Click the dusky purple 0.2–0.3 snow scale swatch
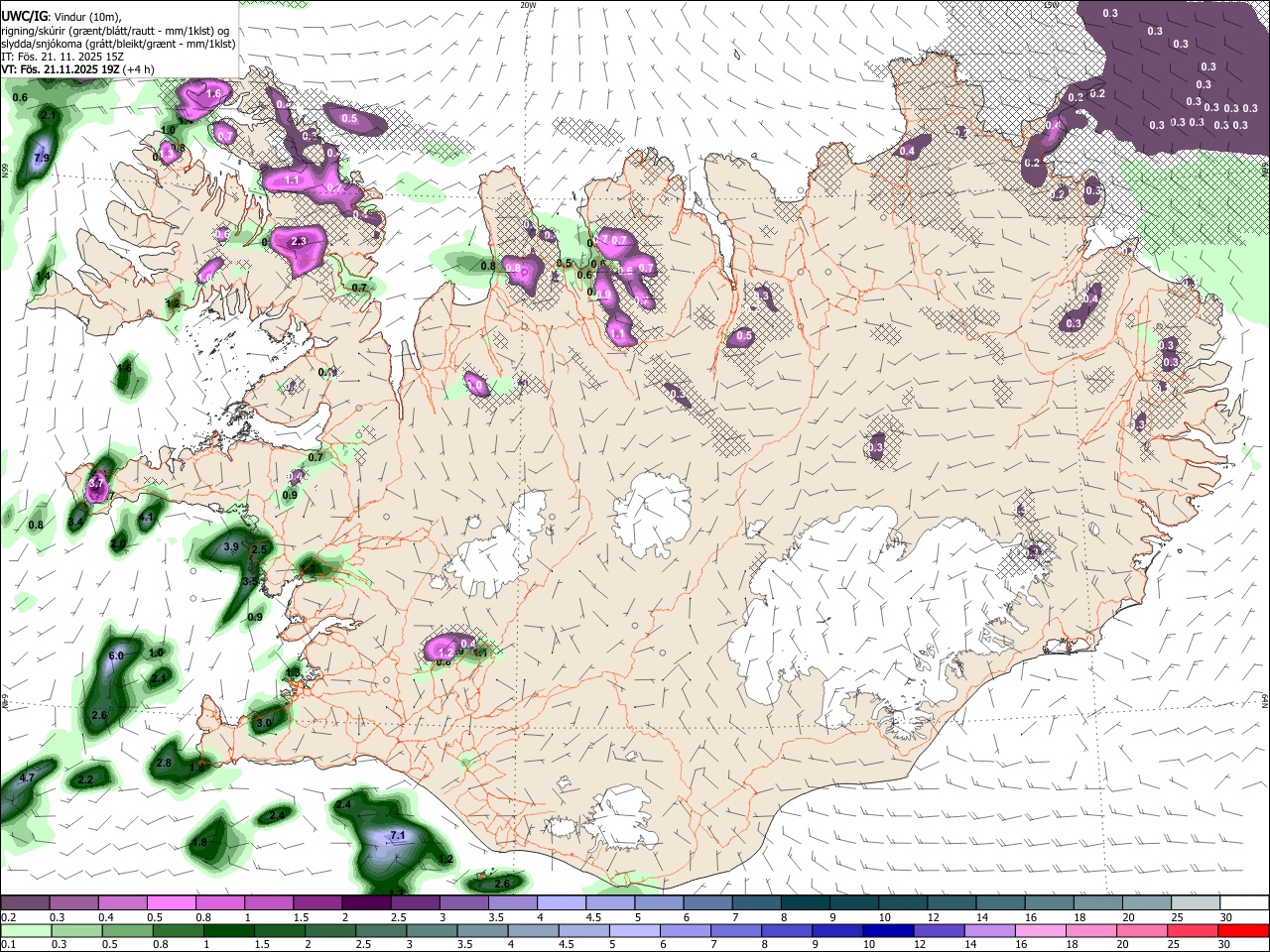 pos(25,902)
